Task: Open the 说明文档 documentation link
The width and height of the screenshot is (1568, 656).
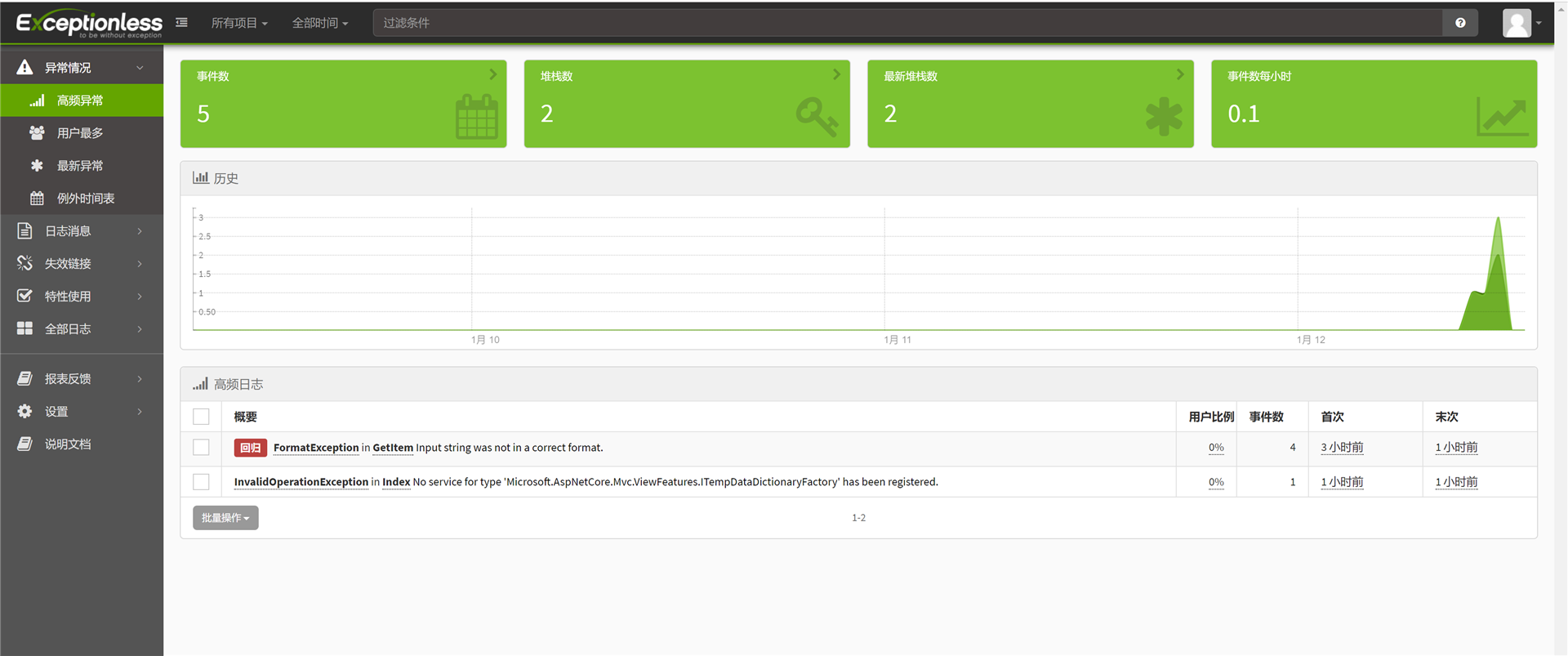Action: coord(82,444)
